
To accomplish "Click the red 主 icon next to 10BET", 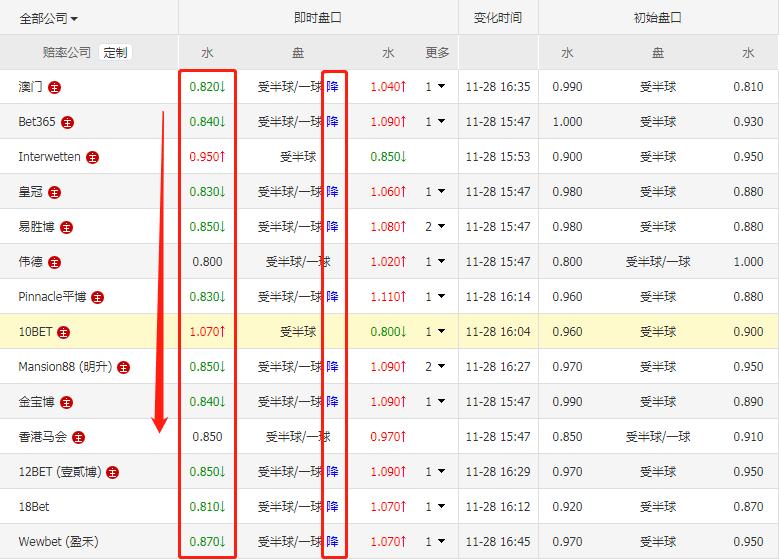I will (x=63, y=332).
